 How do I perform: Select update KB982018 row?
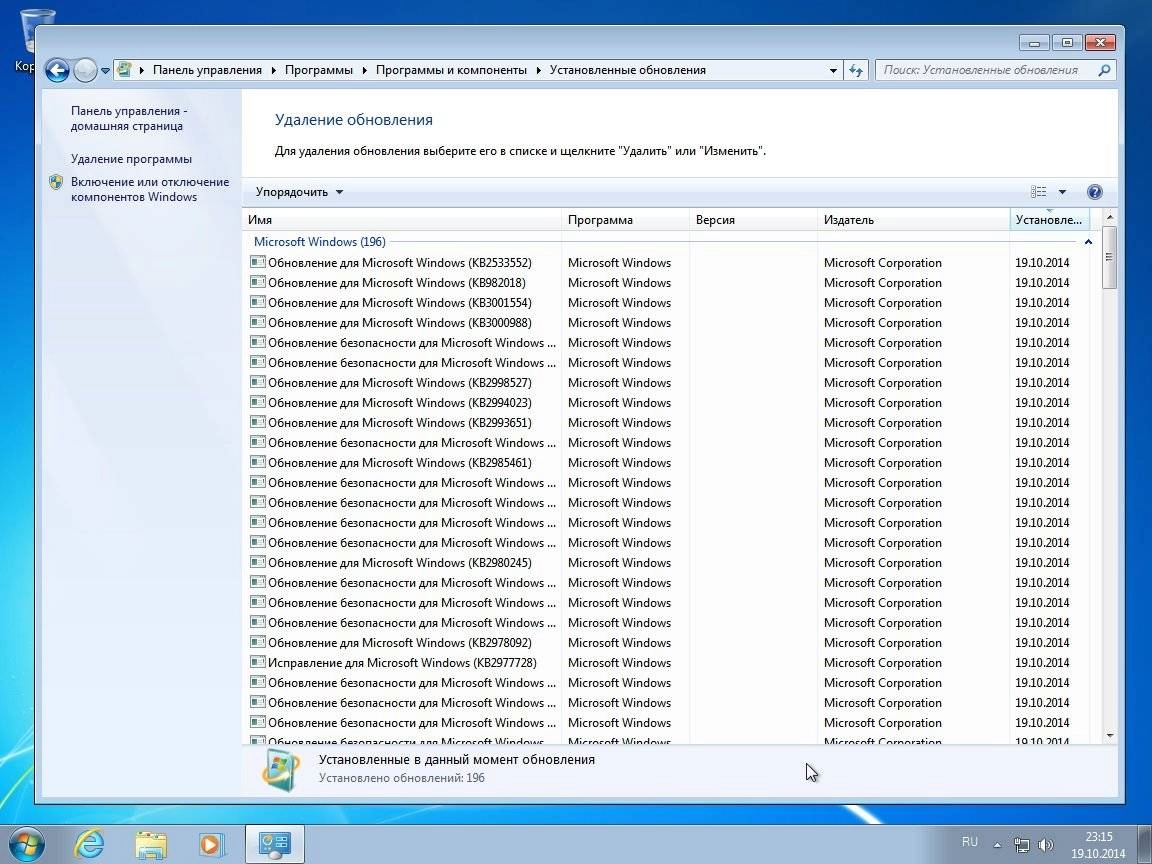click(669, 282)
